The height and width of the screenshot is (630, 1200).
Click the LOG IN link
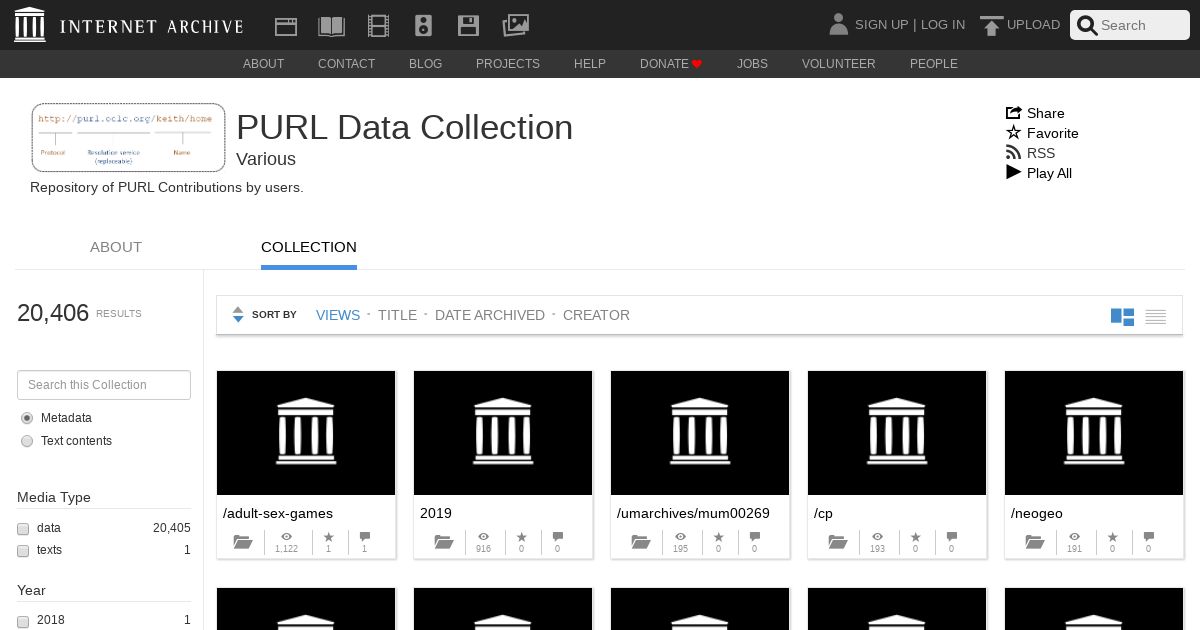(x=943, y=25)
